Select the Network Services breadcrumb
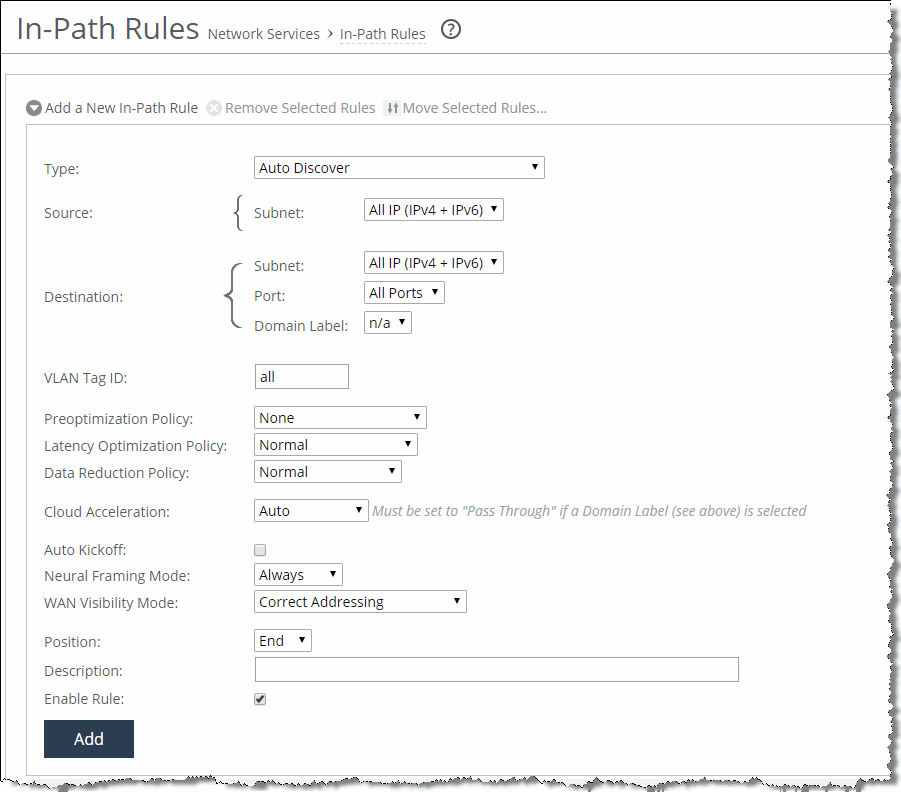Screen dimensions: 901x792 point(264,34)
